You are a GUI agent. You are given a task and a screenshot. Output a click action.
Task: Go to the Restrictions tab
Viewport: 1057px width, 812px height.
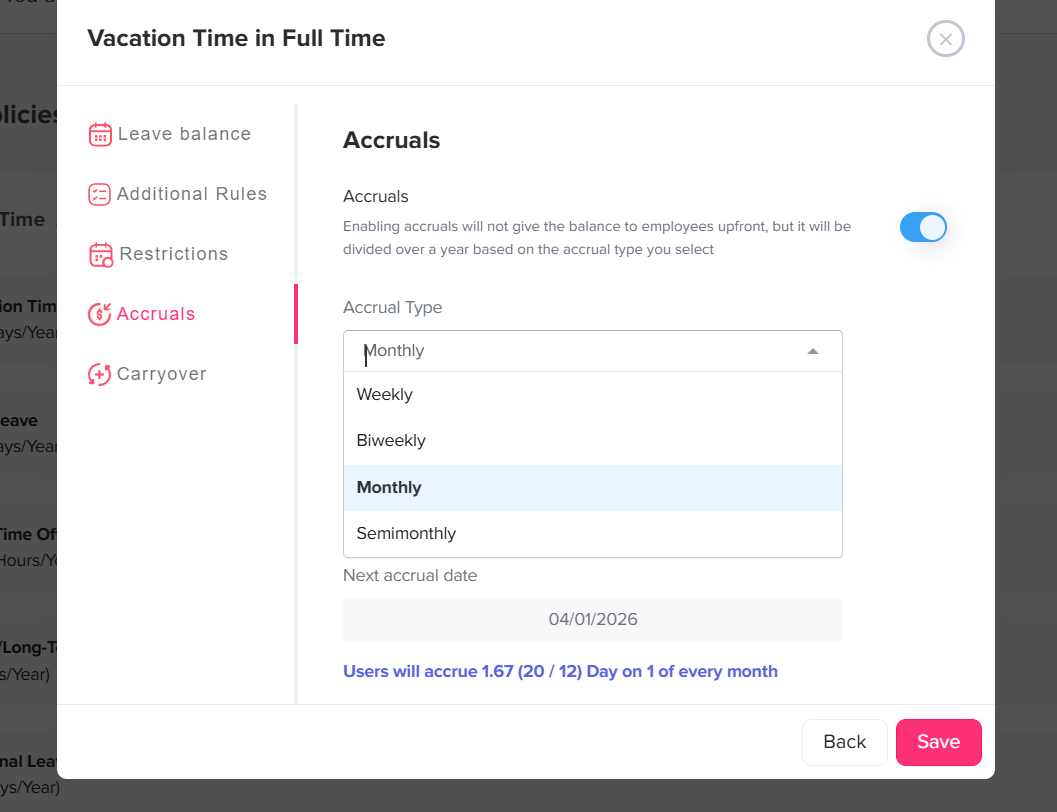coord(174,254)
